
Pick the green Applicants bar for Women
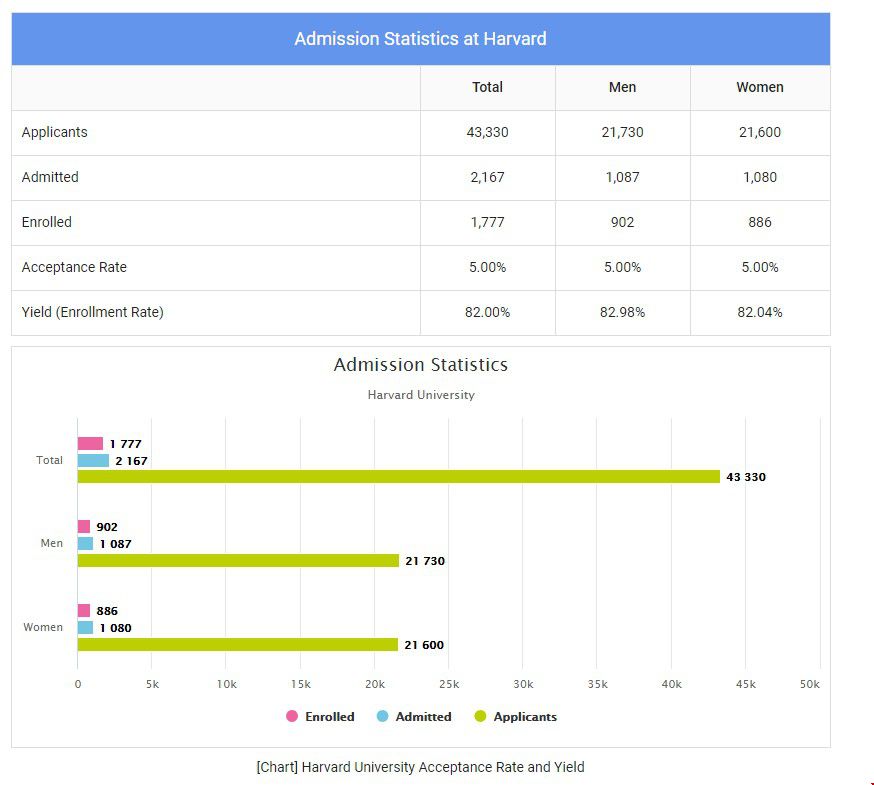[237, 645]
